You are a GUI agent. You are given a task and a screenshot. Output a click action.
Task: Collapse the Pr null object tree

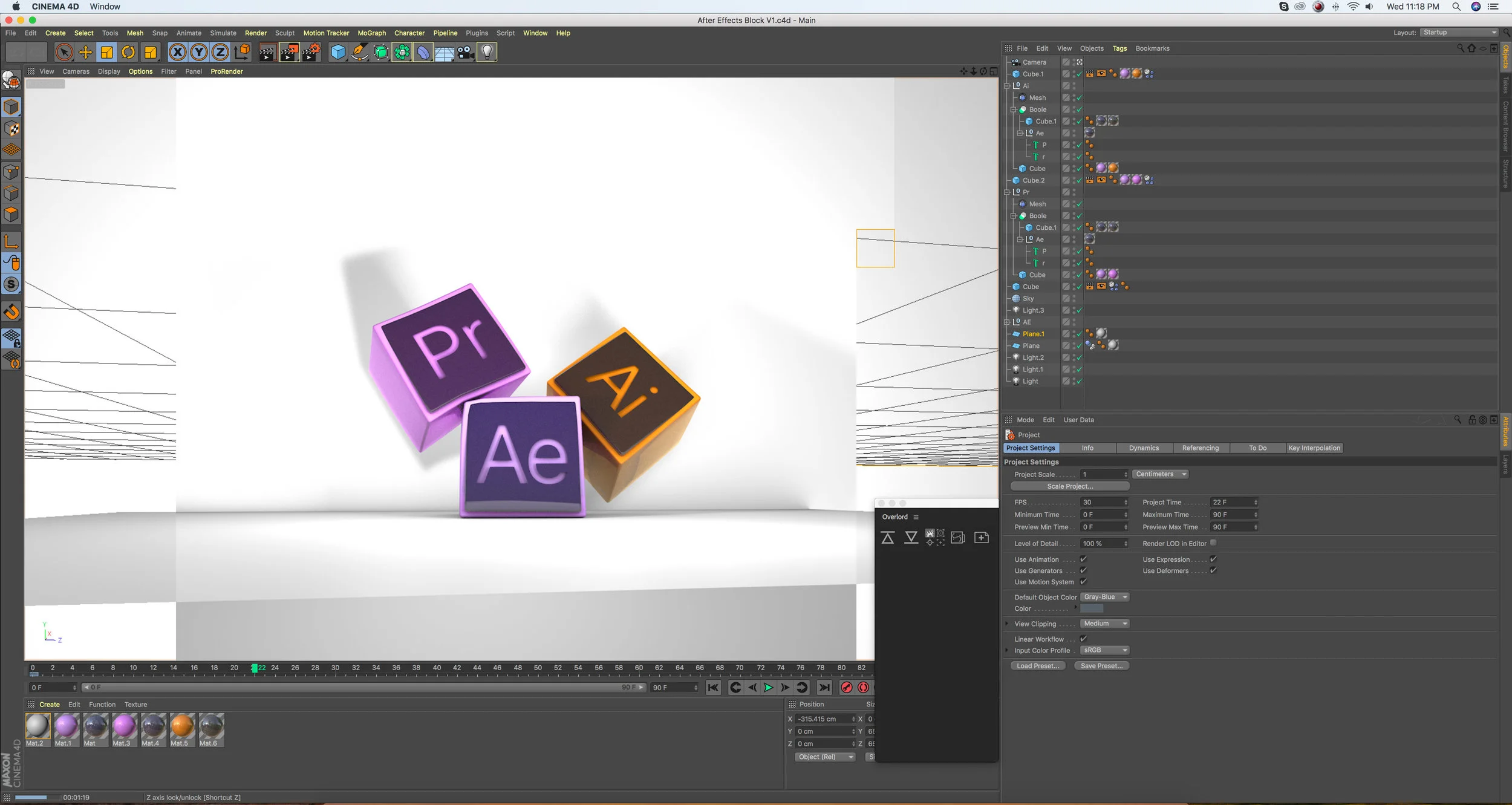point(1007,192)
